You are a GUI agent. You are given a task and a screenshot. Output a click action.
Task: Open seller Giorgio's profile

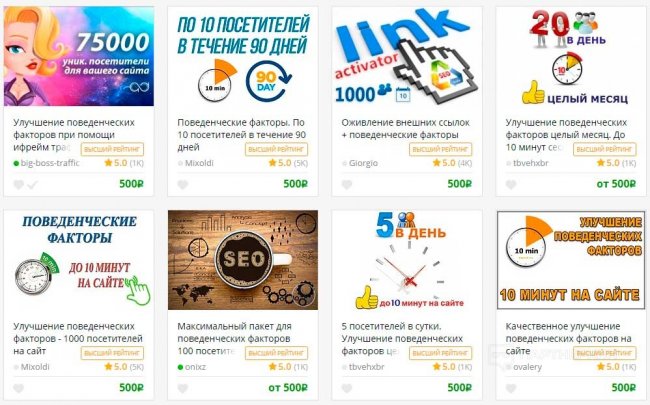click(x=363, y=163)
